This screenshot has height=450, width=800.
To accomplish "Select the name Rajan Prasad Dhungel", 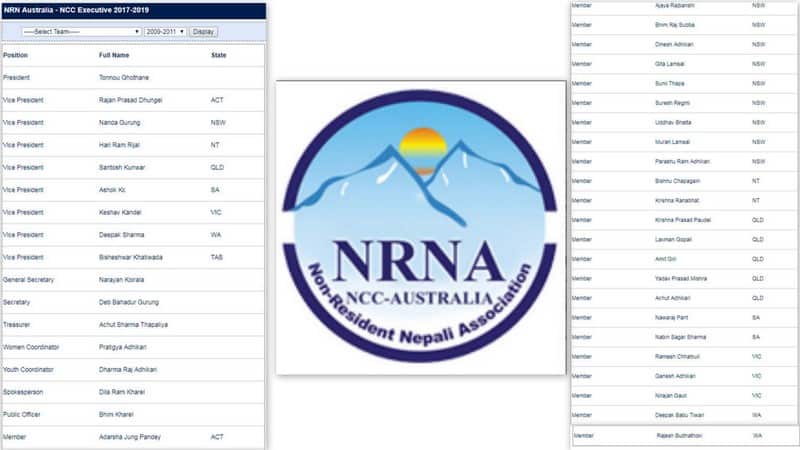I will [x=131, y=100].
